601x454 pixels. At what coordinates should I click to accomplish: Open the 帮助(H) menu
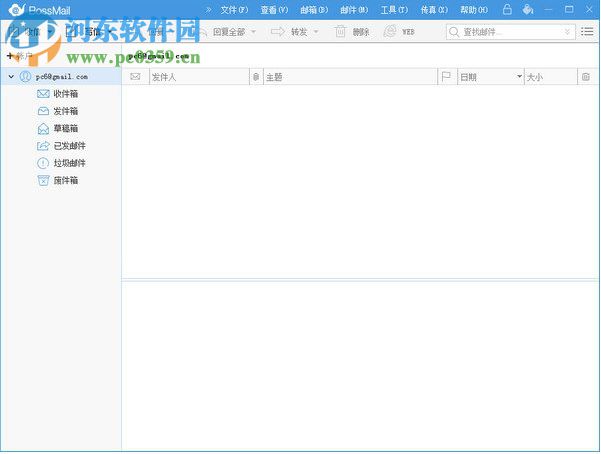[x=474, y=10]
